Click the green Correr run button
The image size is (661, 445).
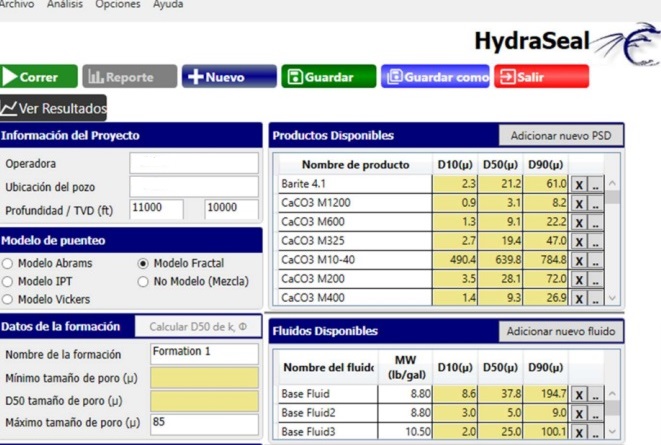coord(39,77)
